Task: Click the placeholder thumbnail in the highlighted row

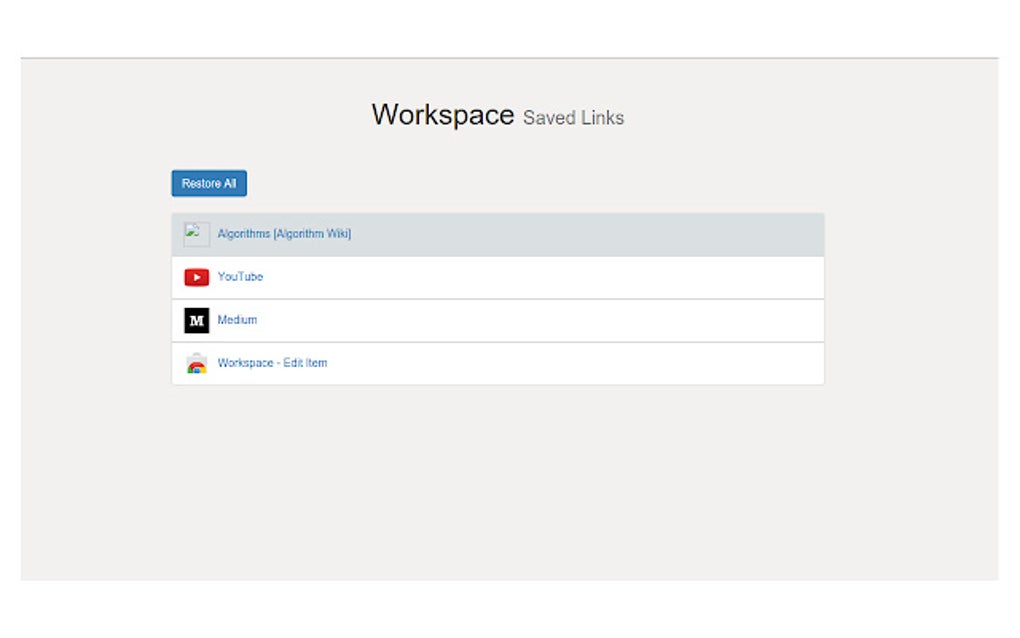Action: point(194,234)
